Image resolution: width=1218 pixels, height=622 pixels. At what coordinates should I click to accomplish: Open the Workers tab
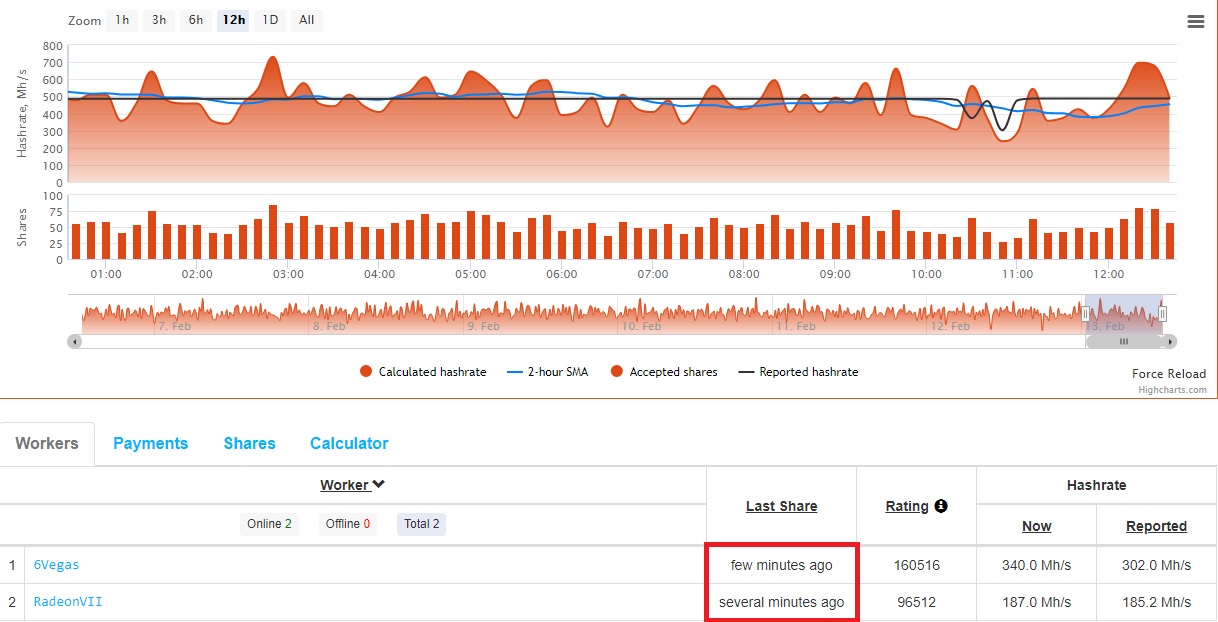tap(47, 443)
